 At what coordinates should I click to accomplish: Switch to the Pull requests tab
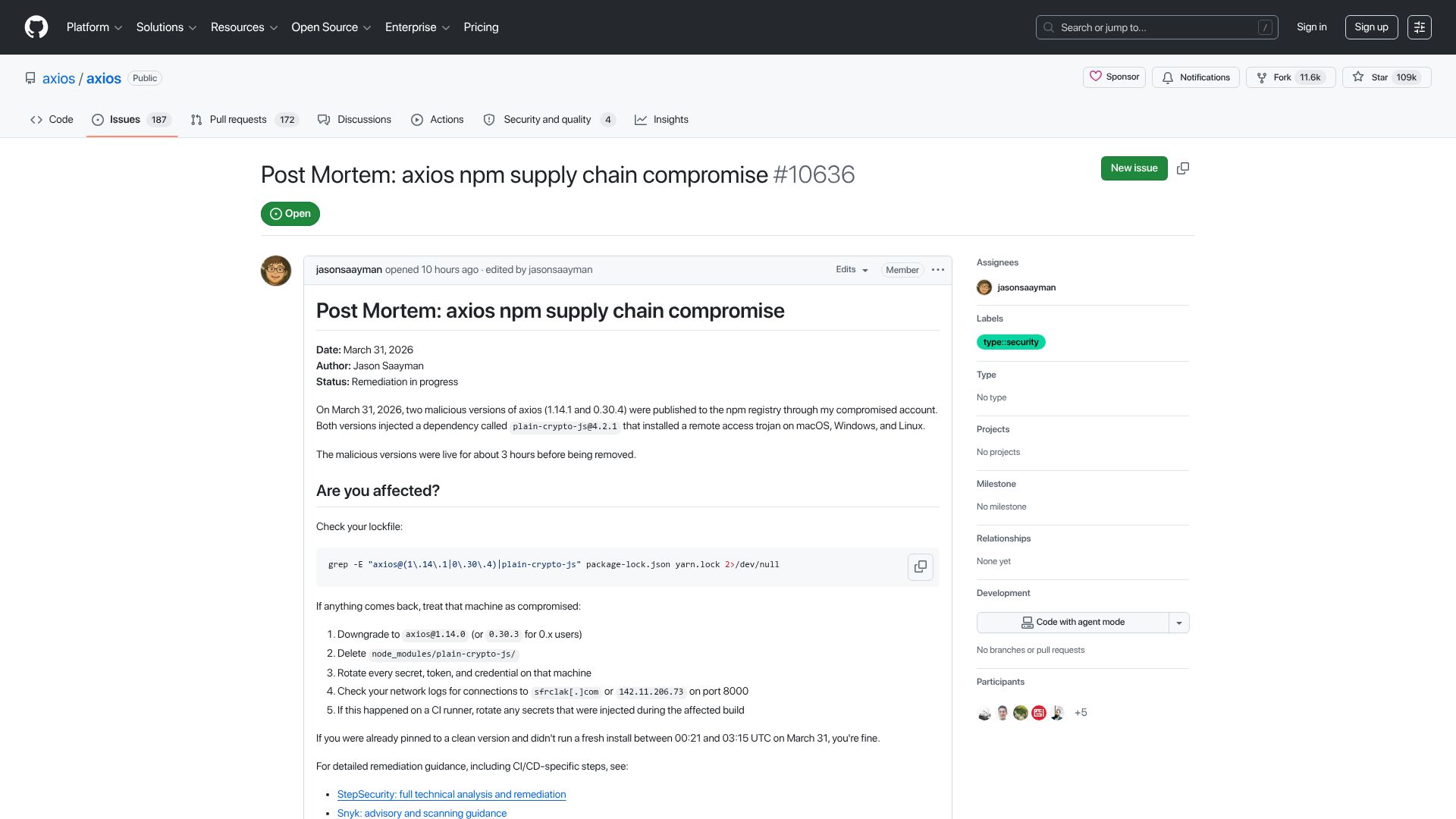click(244, 120)
